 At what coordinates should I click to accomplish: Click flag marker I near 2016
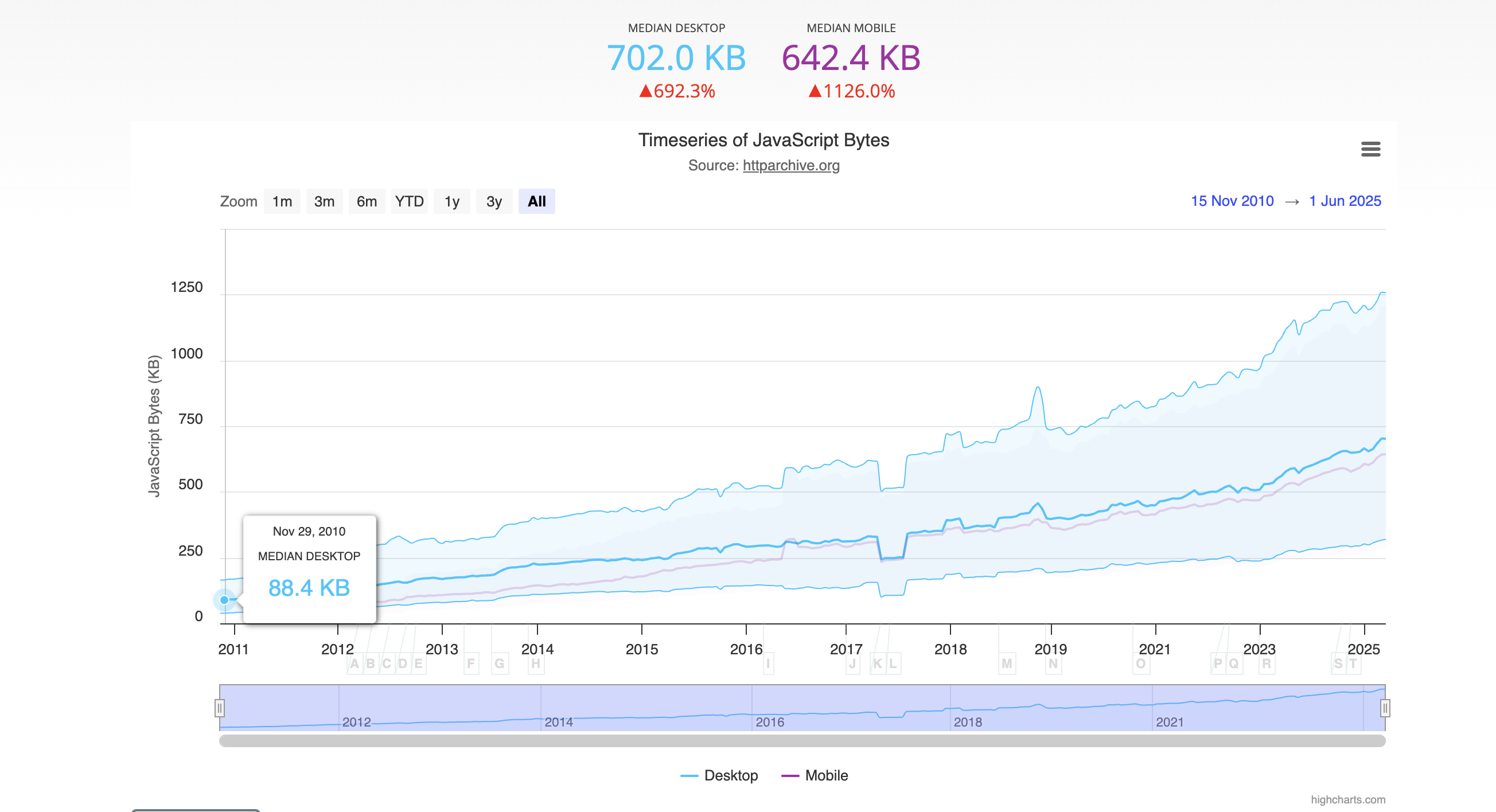tap(768, 663)
